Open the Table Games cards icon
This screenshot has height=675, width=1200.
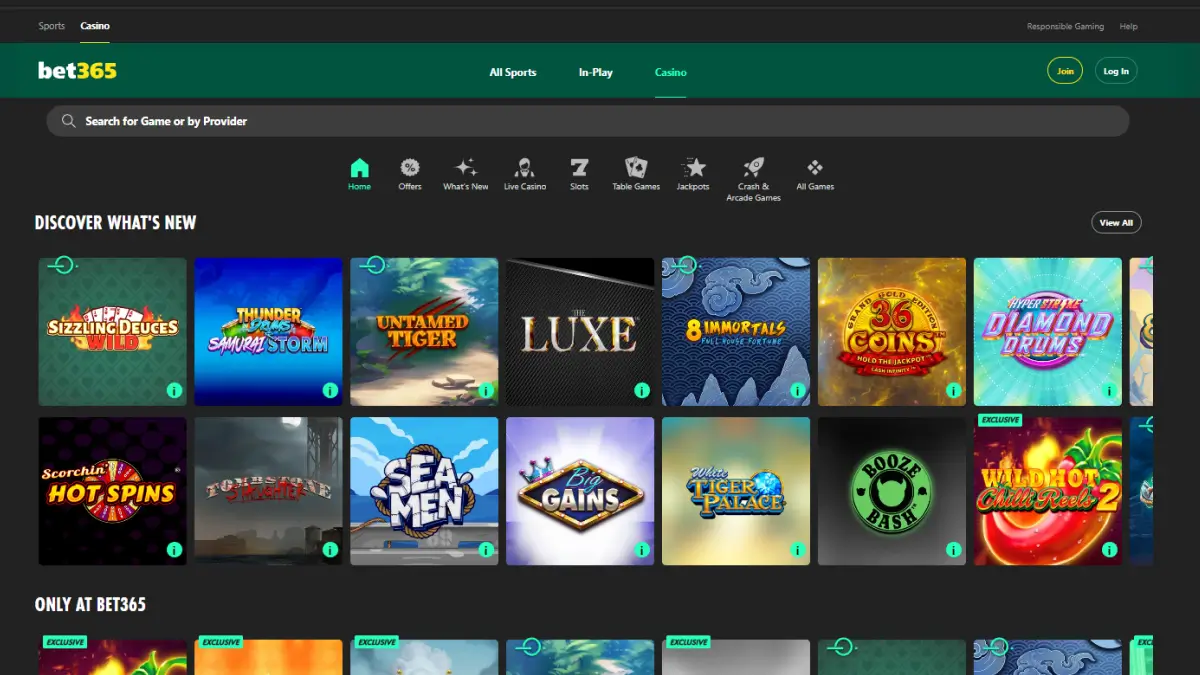click(636, 167)
